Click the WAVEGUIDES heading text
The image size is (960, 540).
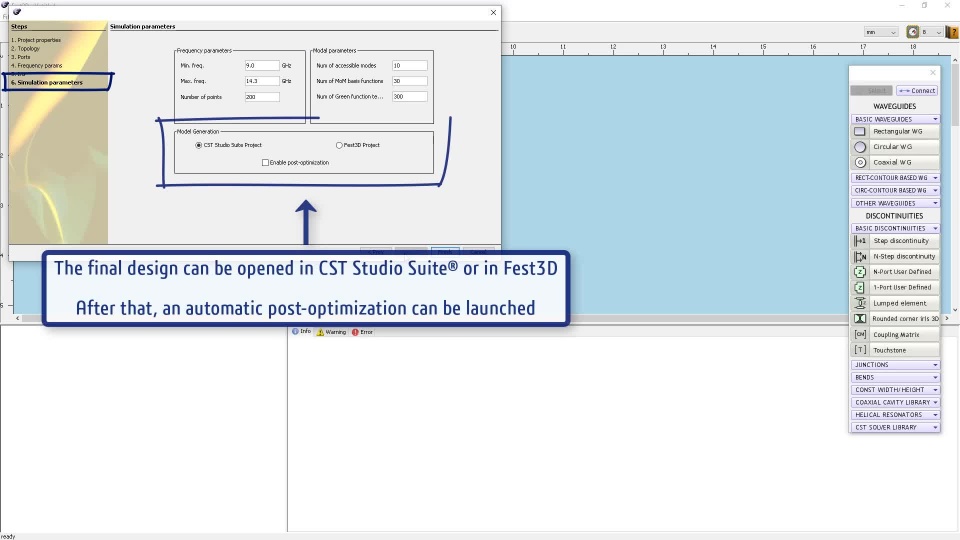(x=894, y=106)
